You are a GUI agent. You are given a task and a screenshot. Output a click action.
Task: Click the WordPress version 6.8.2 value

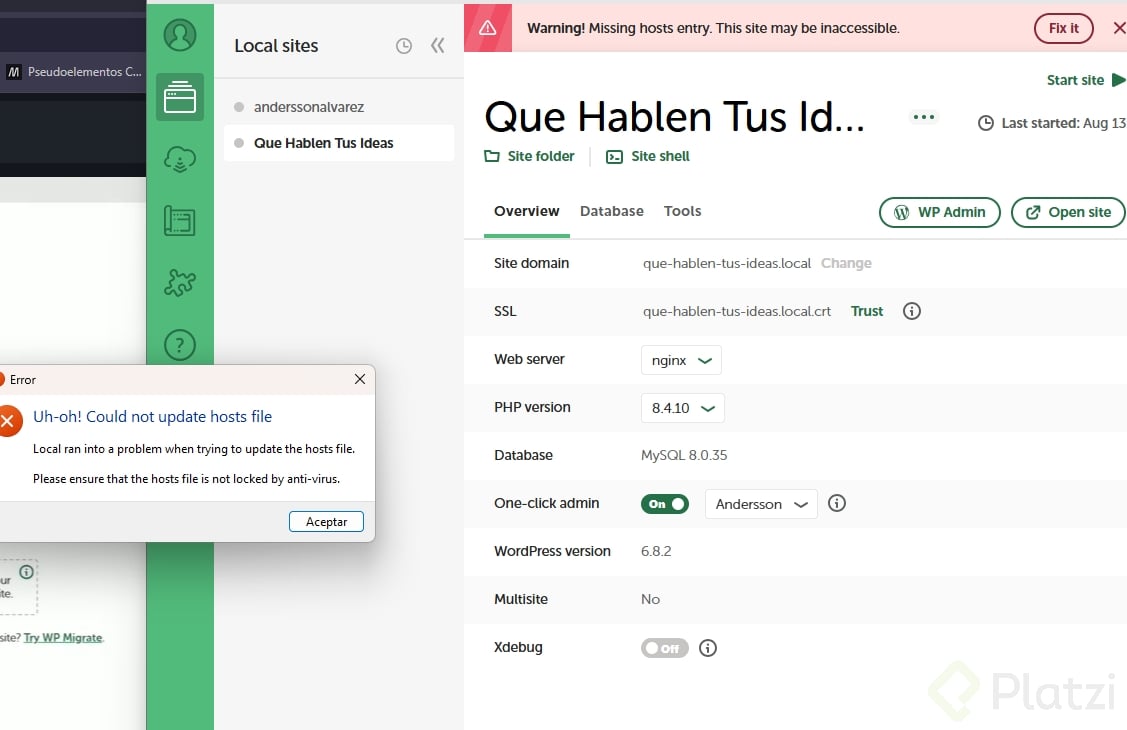[656, 551]
